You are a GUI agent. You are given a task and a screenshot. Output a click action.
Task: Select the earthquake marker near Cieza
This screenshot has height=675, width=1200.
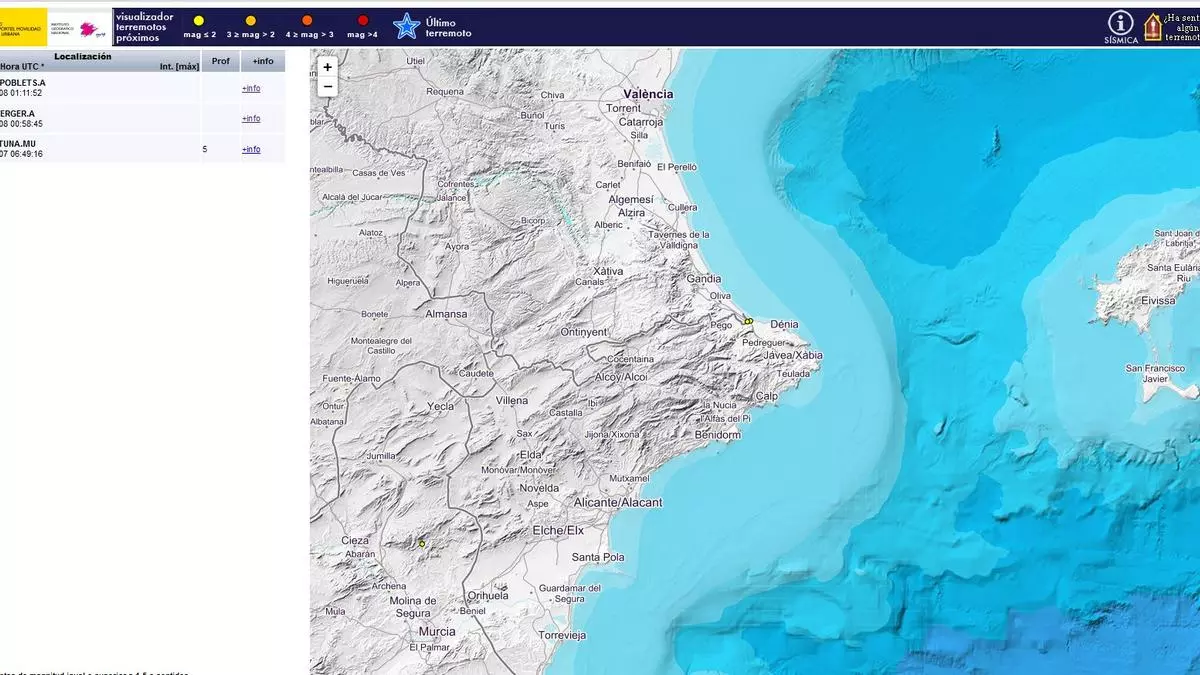coord(422,544)
